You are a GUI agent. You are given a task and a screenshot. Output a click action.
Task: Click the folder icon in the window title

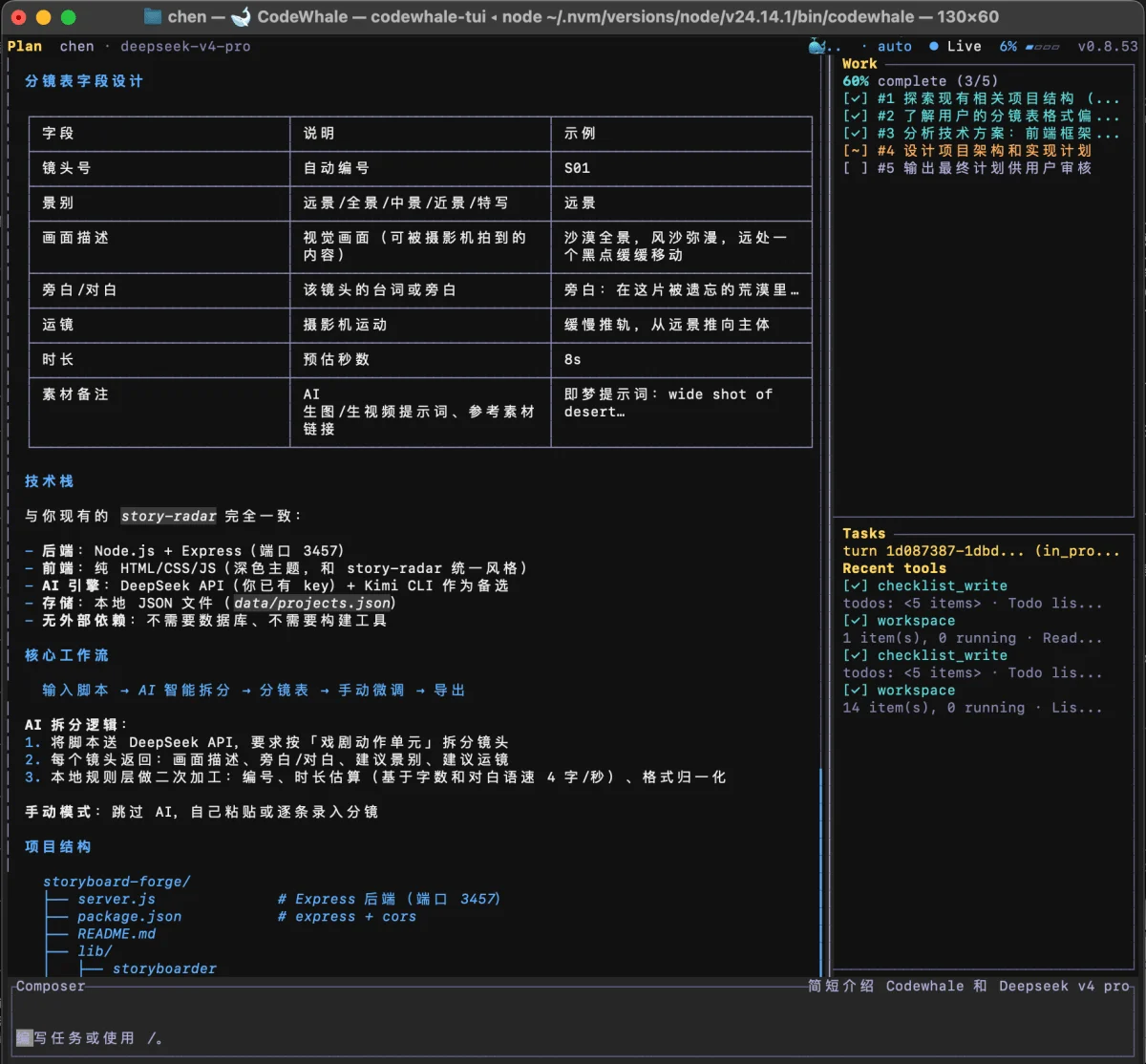pyautogui.click(x=152, y=16)
